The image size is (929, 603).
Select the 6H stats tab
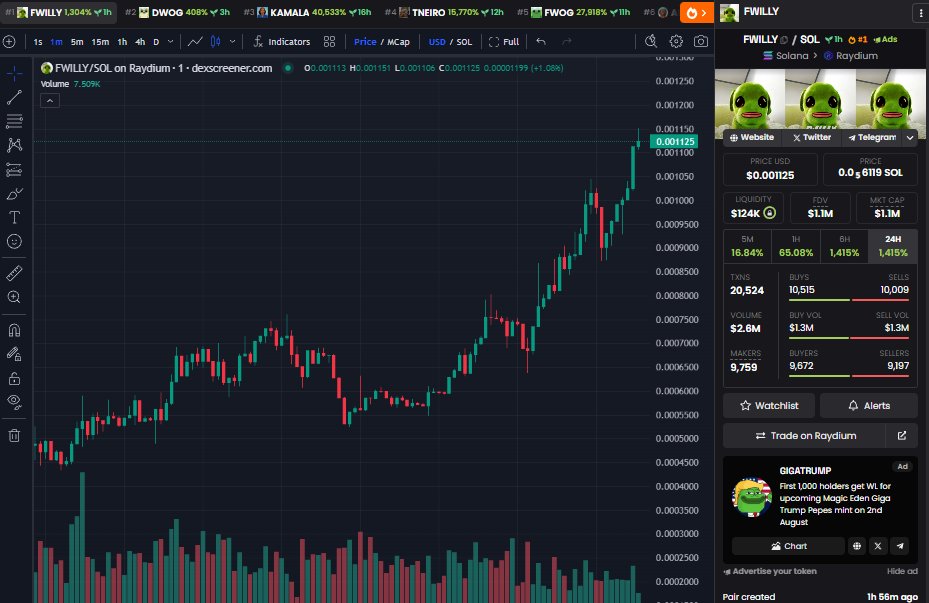(844, 246)
